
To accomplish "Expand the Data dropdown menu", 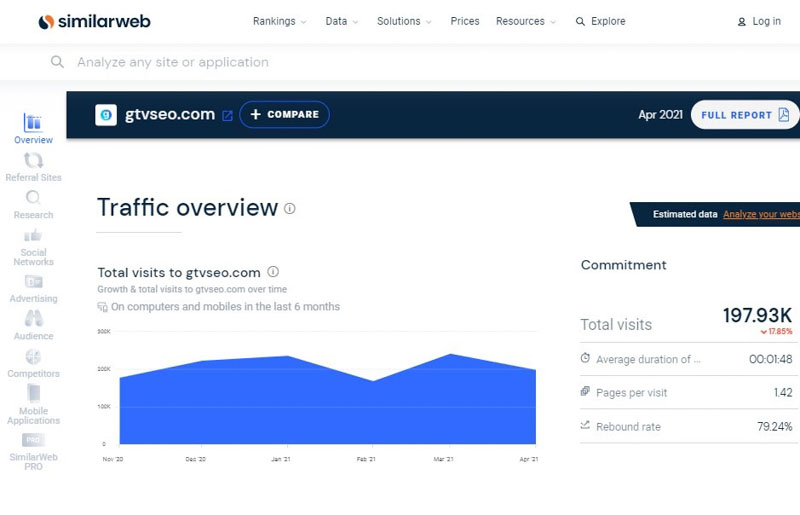I will click(342, 21).
